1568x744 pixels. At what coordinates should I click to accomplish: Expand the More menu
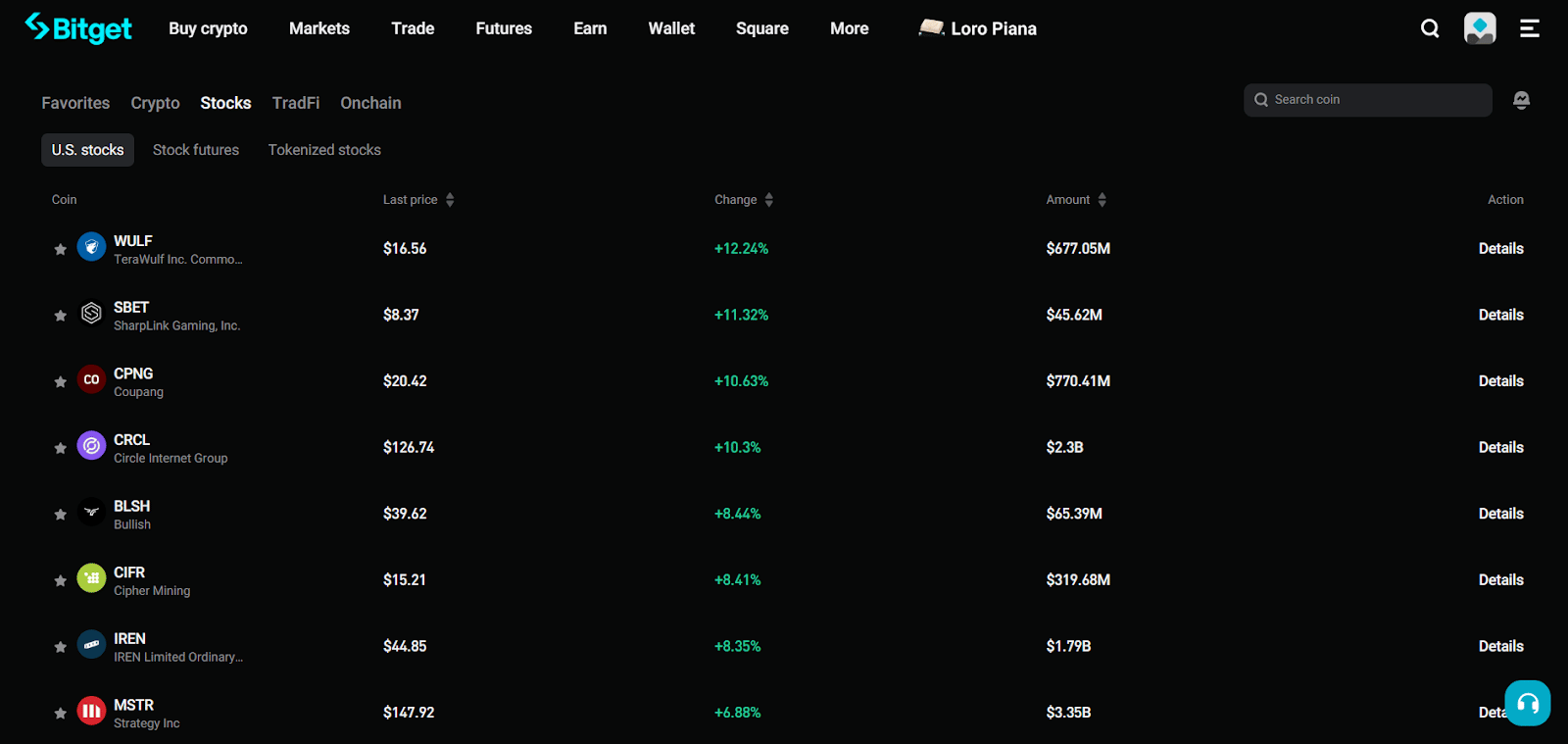850,28
